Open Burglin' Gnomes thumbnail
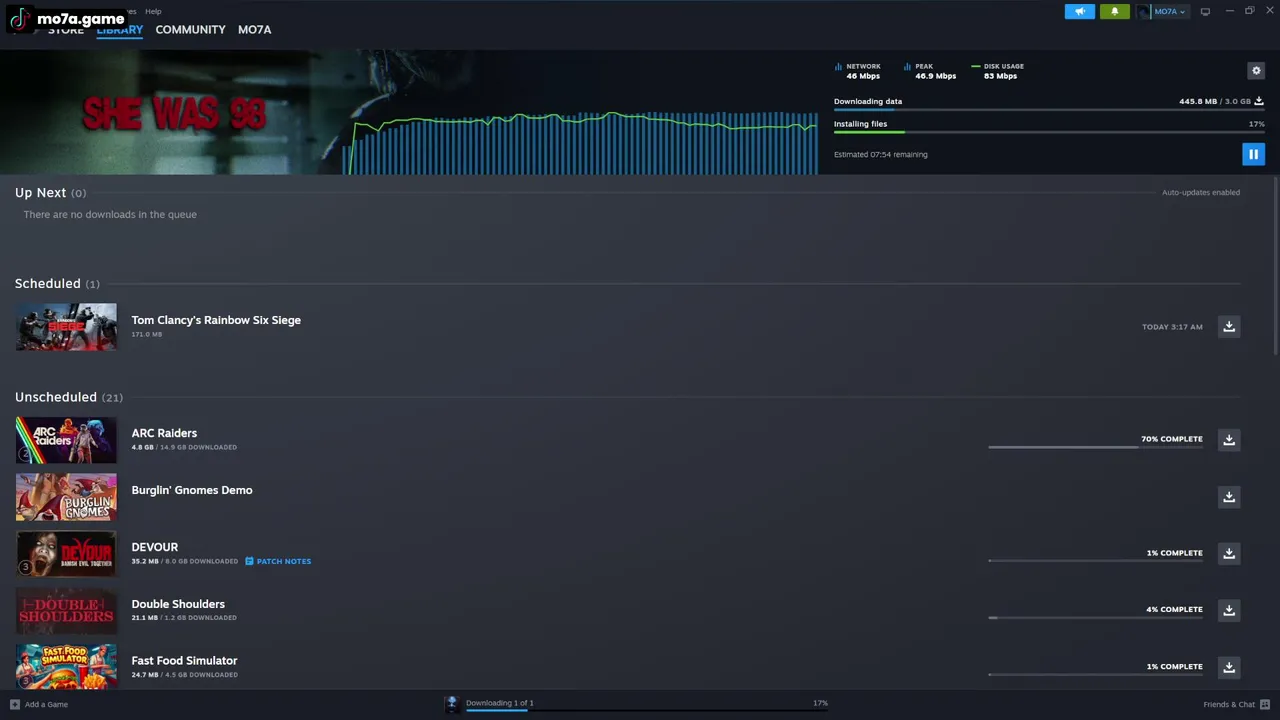The image size is (1280, 720). (x=66, y=497)
